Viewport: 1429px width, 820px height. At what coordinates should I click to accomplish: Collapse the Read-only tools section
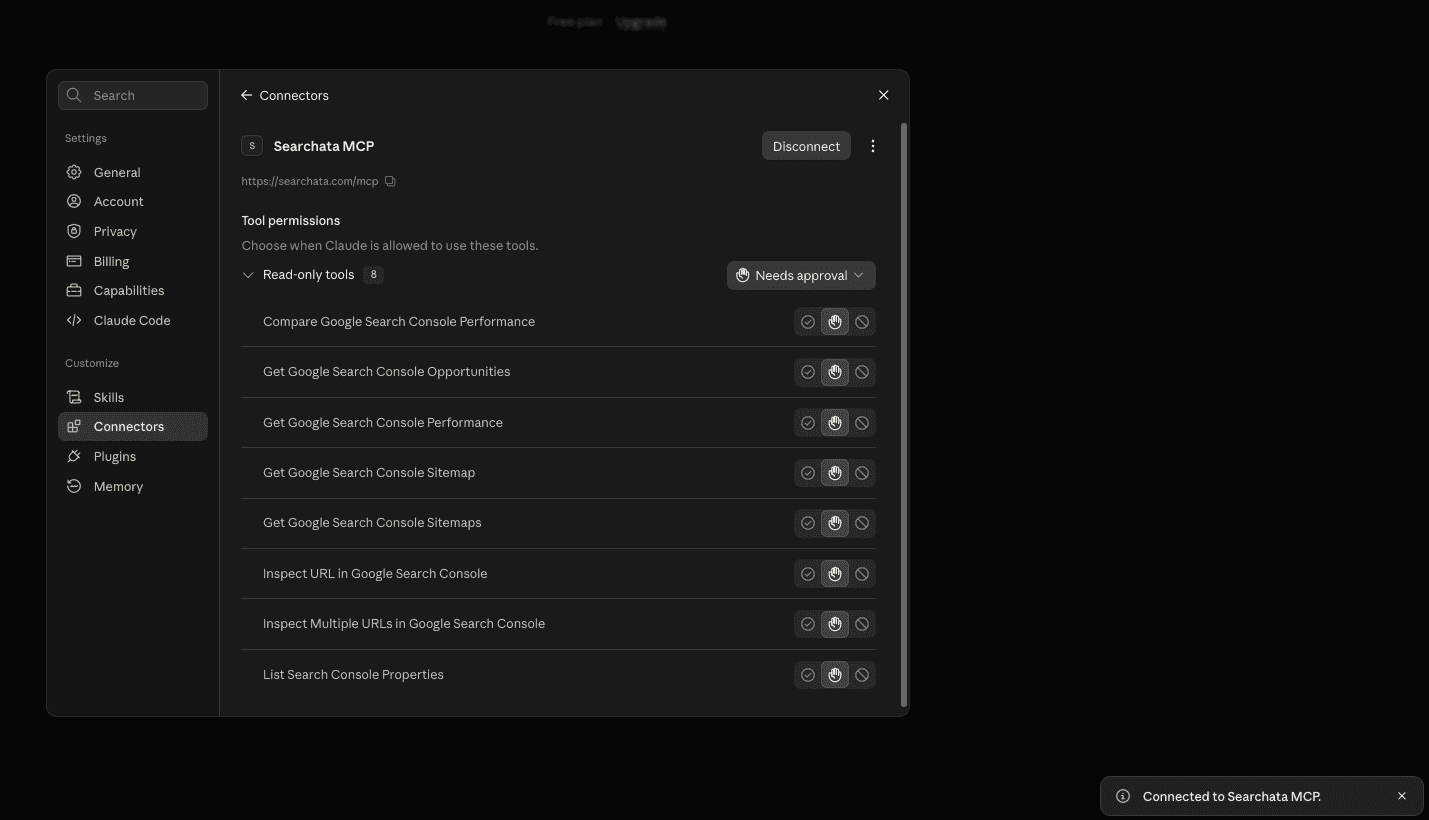[x=248, y=275]
